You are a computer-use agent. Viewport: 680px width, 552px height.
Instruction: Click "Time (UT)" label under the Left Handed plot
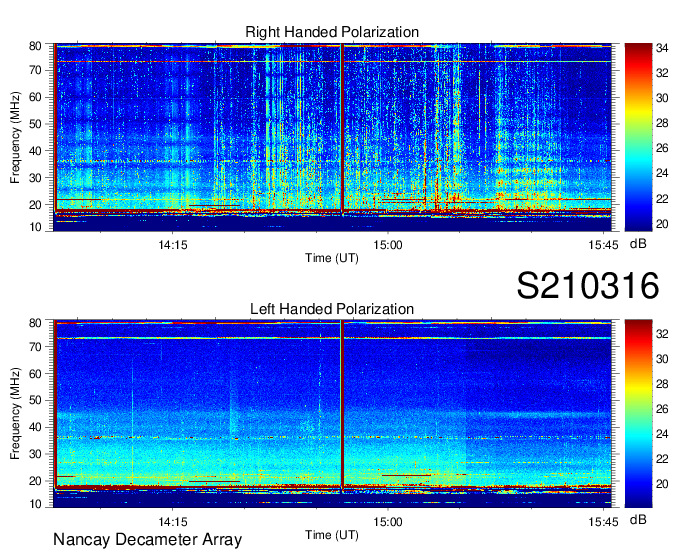(332, 535)
